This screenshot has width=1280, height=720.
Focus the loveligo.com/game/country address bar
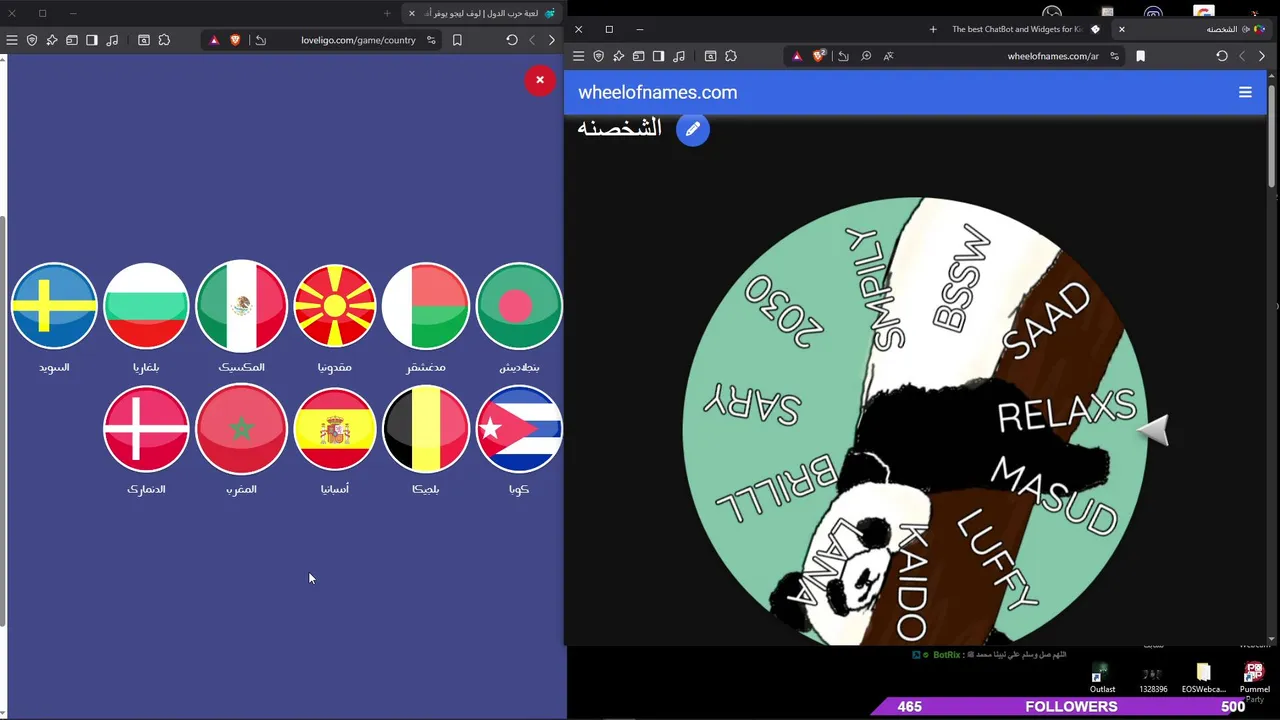tap(358, 40)
